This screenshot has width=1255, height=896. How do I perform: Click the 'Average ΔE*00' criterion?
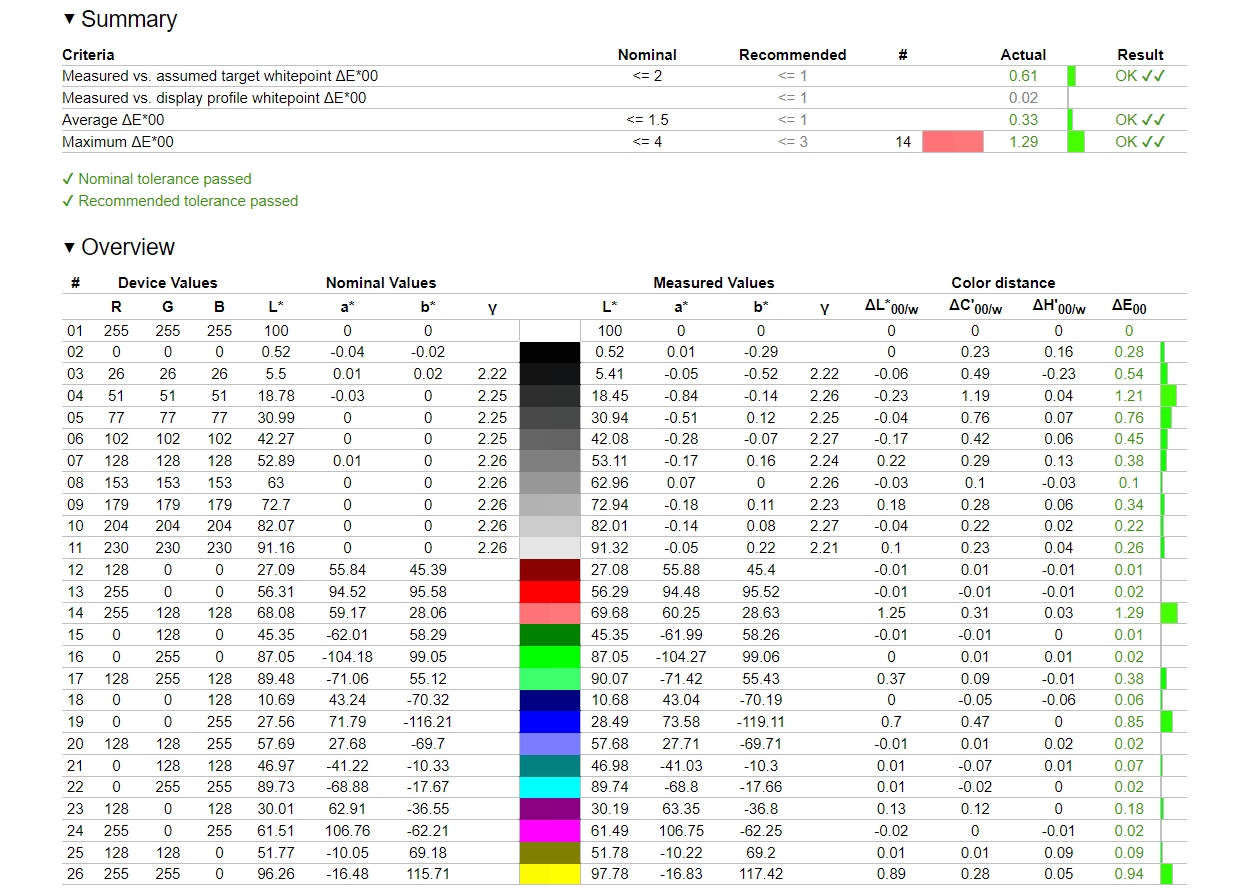click(113, 120)
